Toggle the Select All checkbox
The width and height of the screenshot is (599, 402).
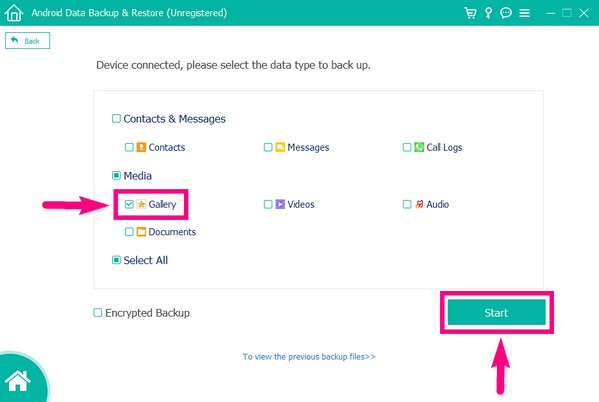pyautogui.click(x=116, y=260)
